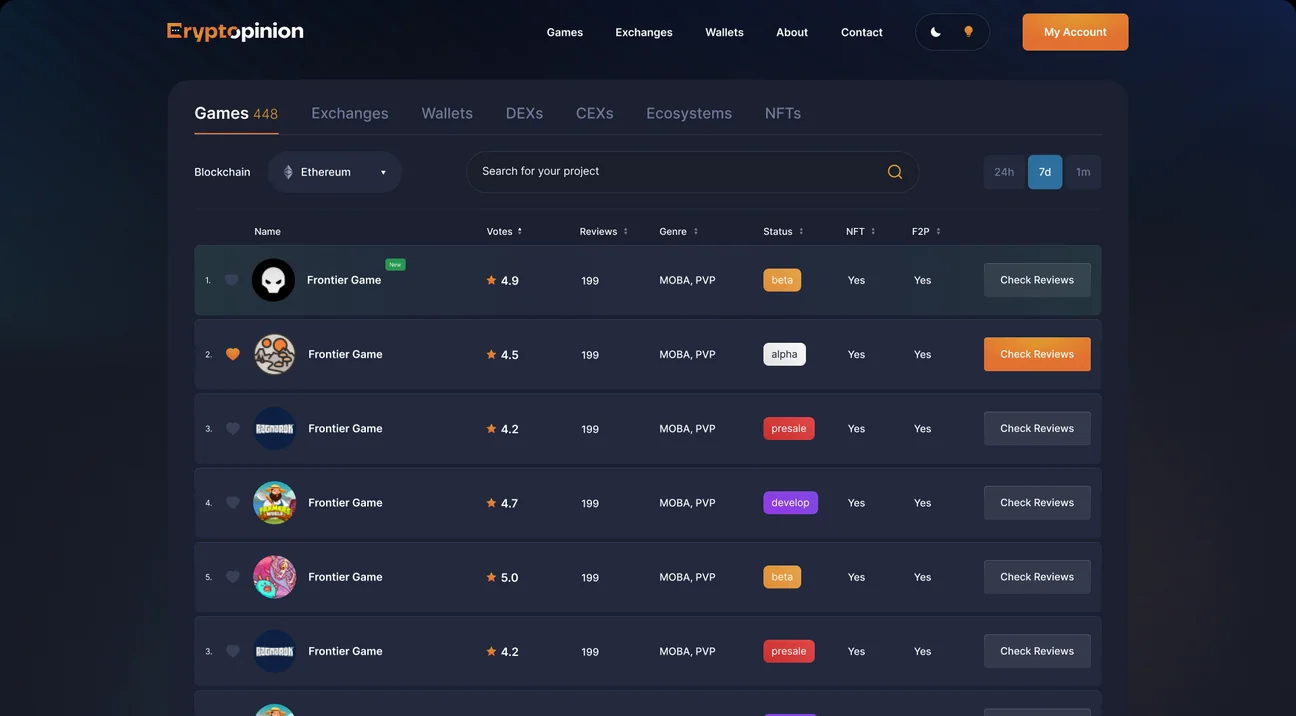This screenshot has width=1296, height=716.
Task: Open About in the top navigation
Action: [792, 32]
